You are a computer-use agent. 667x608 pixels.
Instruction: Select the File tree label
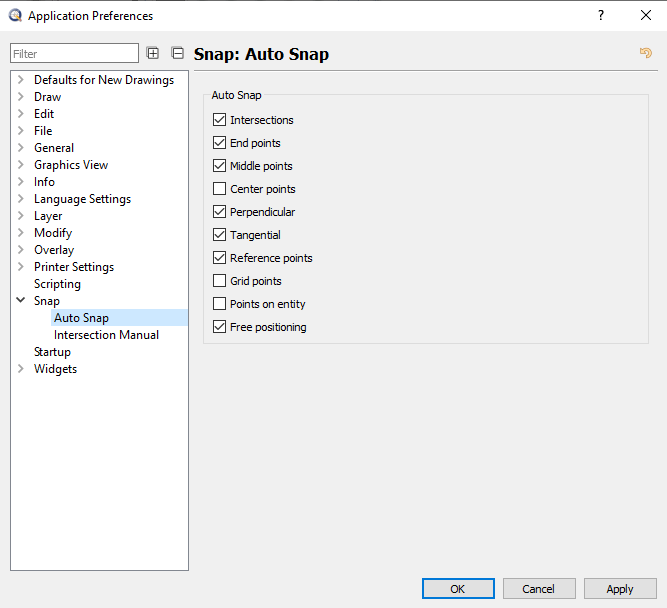click(x=43, y=131)
